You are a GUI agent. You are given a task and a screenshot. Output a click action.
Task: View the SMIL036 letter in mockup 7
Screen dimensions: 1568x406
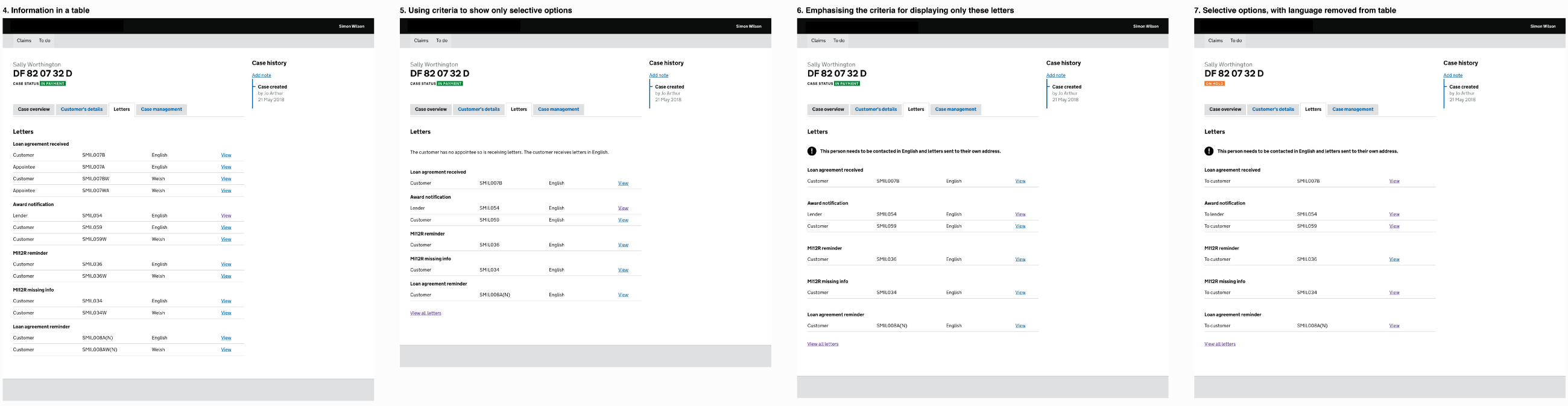point(1394,260)
